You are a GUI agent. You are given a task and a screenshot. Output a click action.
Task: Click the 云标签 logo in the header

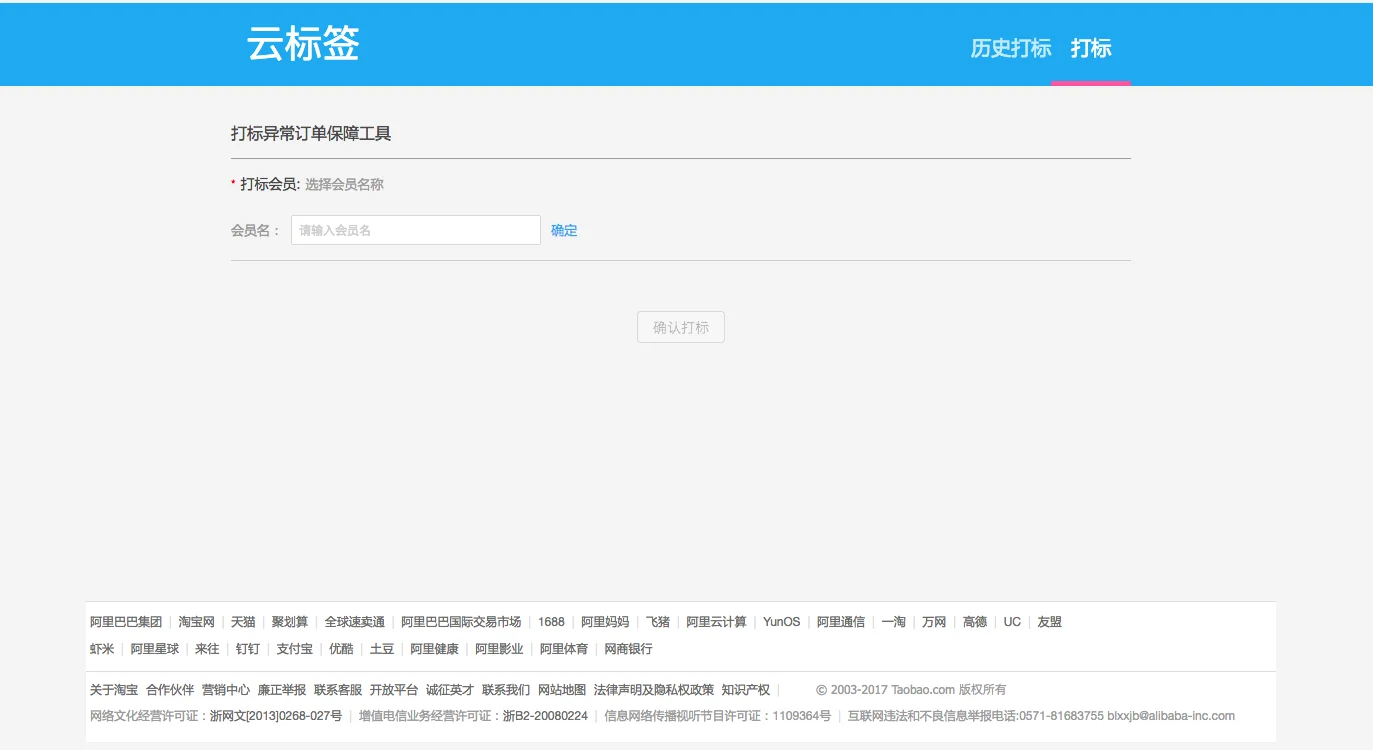pos(303,45)
